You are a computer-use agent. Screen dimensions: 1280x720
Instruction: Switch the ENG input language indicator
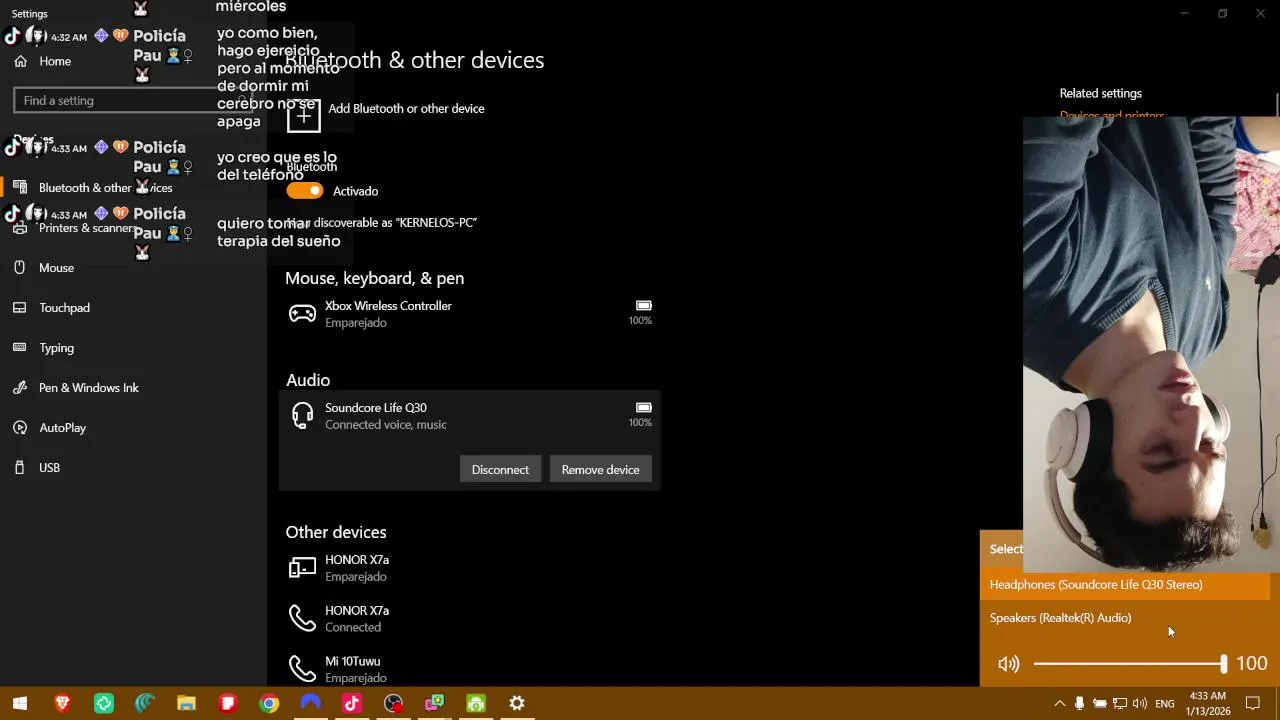1165,704
